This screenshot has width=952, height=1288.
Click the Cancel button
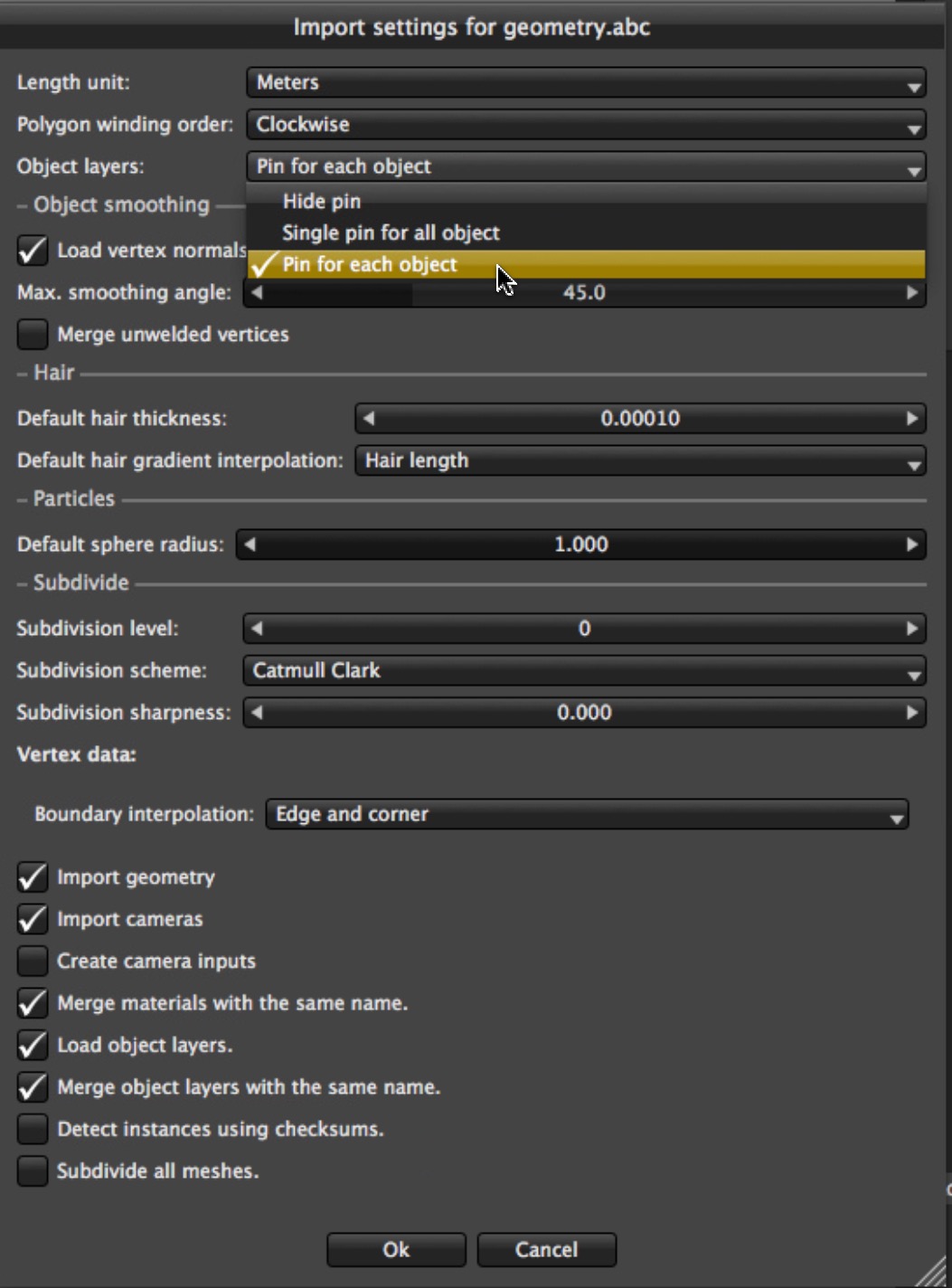click(x=546, y=1250)
